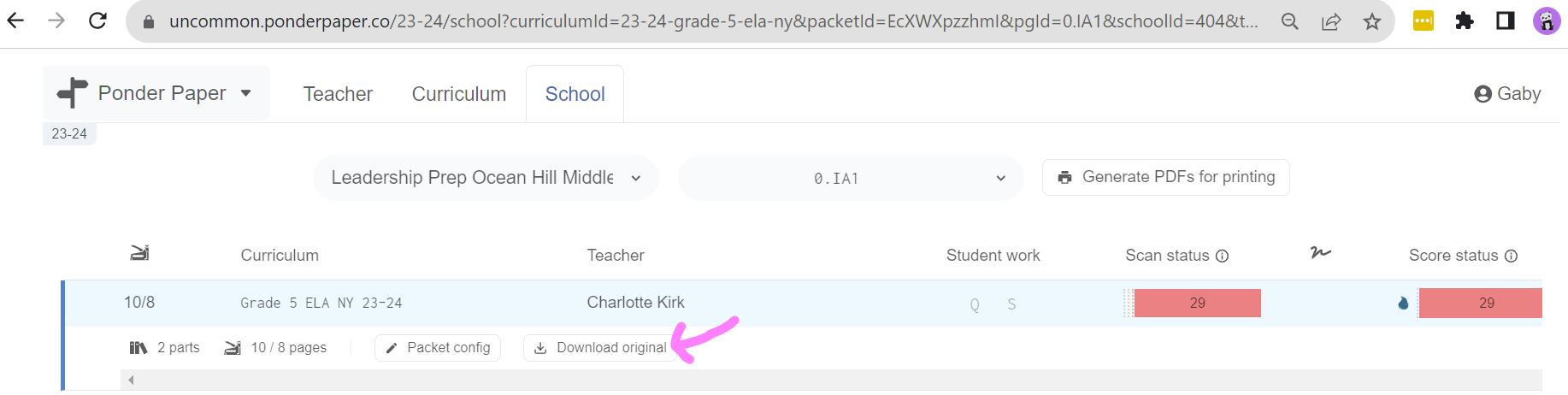Click Generate PDFs for printing button
The height and width of the screenshot is (395, 1568).
1166,177
